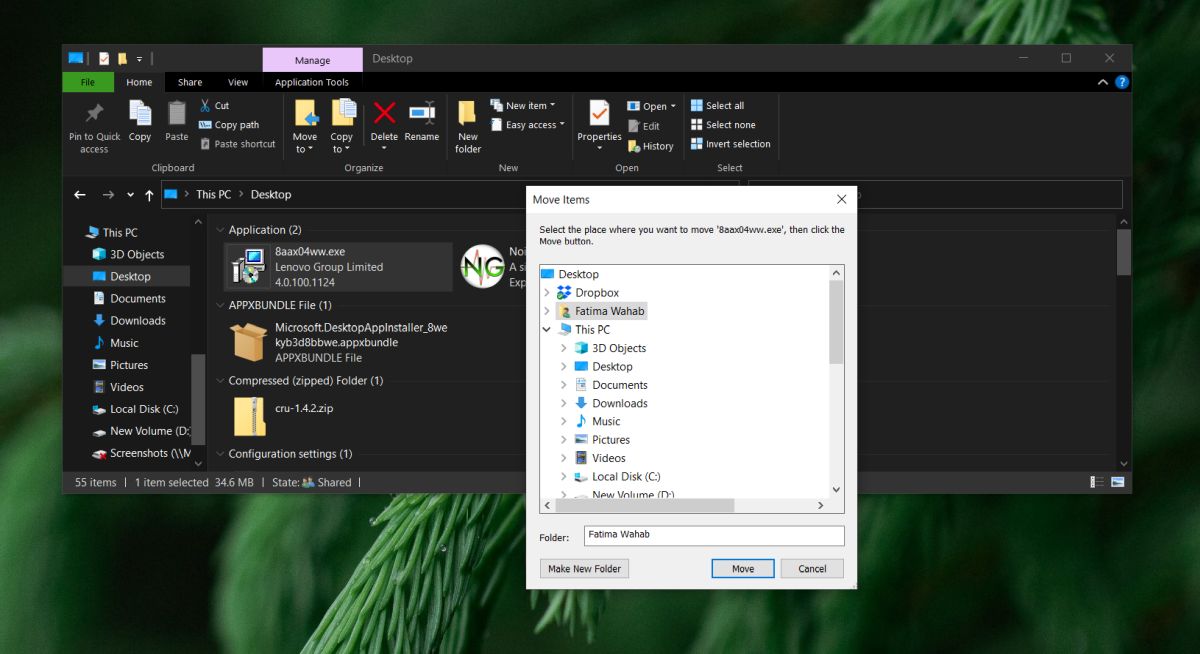Click the red Delete icon
The width and height of the screenshot is (1200, 654).
click(384, 112)
